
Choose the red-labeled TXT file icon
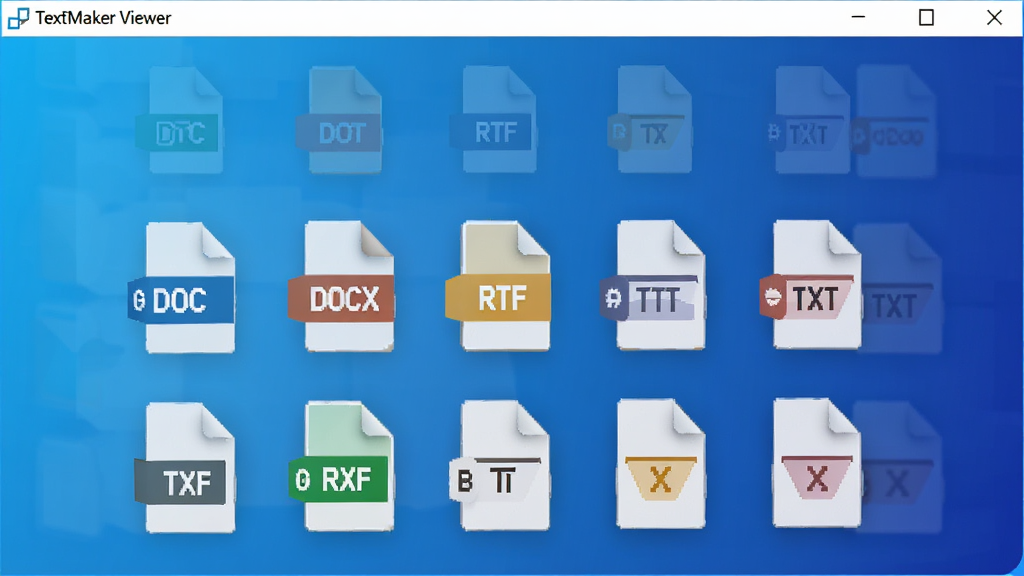(810, 284)
